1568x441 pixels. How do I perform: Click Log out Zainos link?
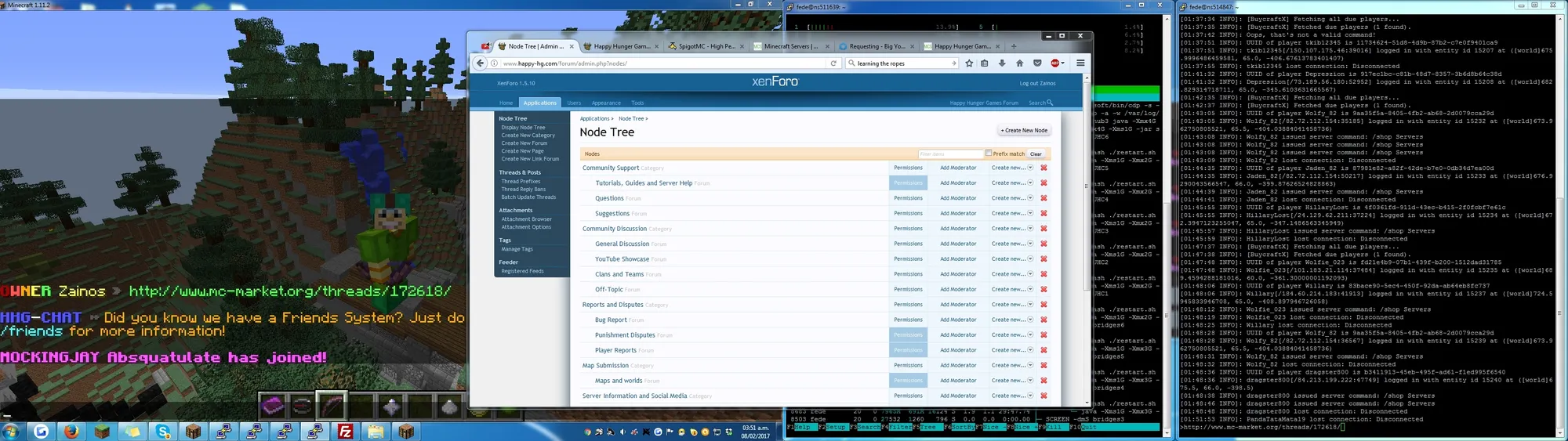[1037, 83]
